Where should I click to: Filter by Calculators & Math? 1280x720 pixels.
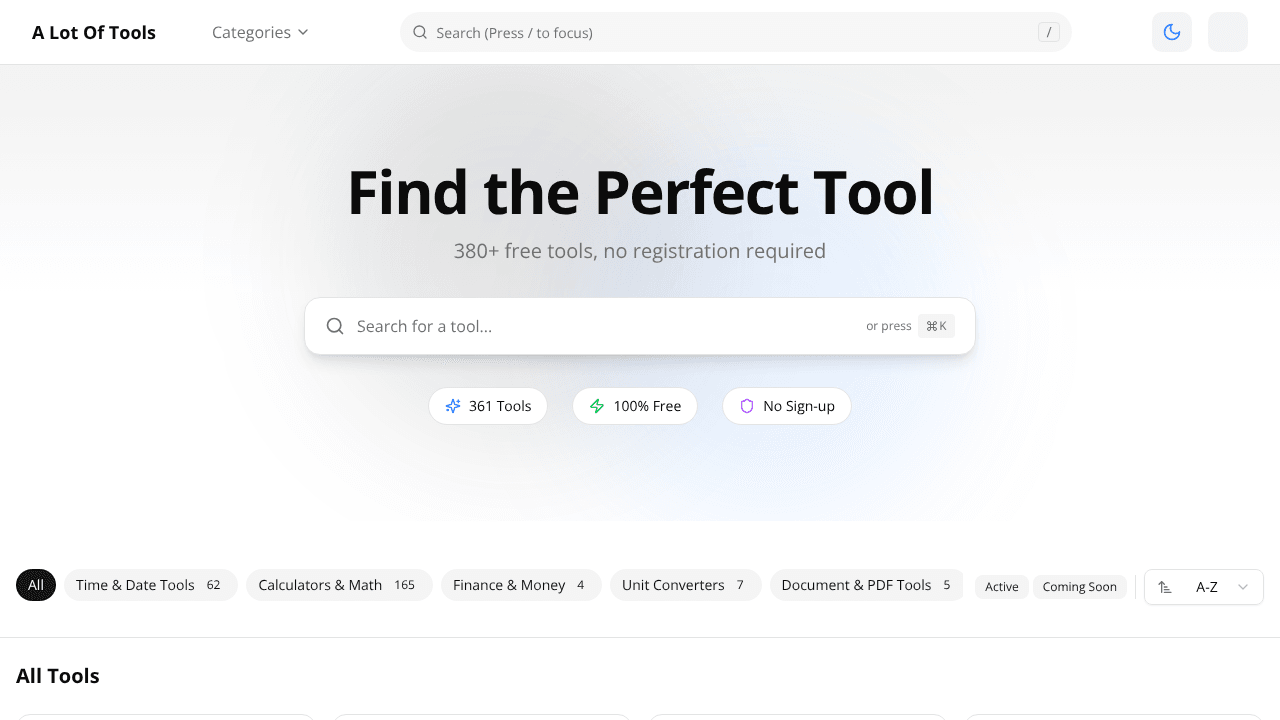click(339, 585)
